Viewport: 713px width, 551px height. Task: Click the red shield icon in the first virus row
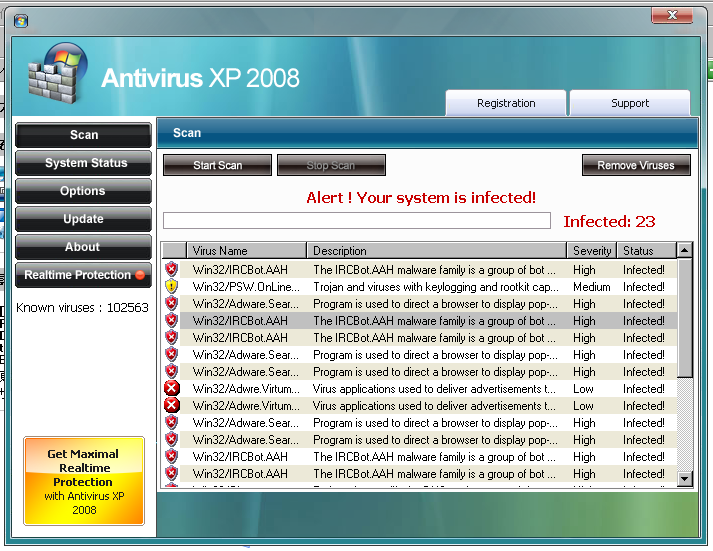(x=171, y=270)
